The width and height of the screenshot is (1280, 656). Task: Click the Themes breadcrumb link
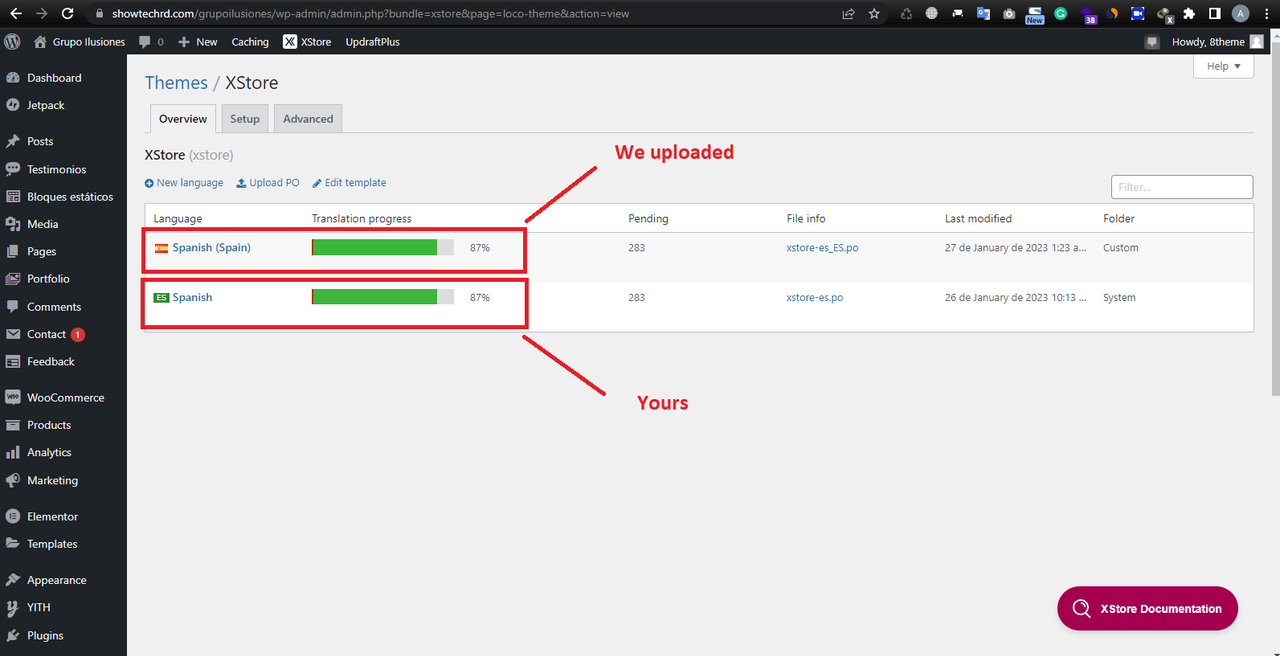(176, 83)
